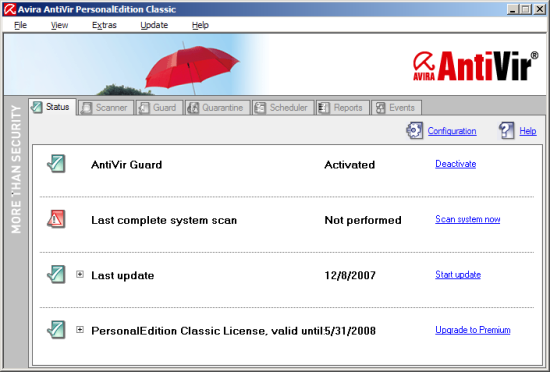Click the AntiVir brand logo in banner

coord(475,66)
